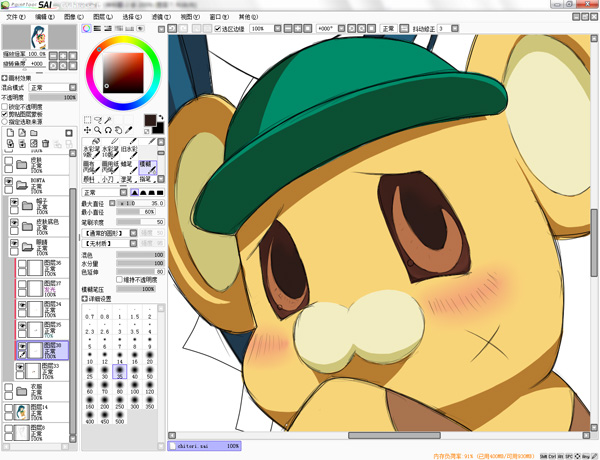Enable the 锁定不透明度 checkbox

point(5,106)
